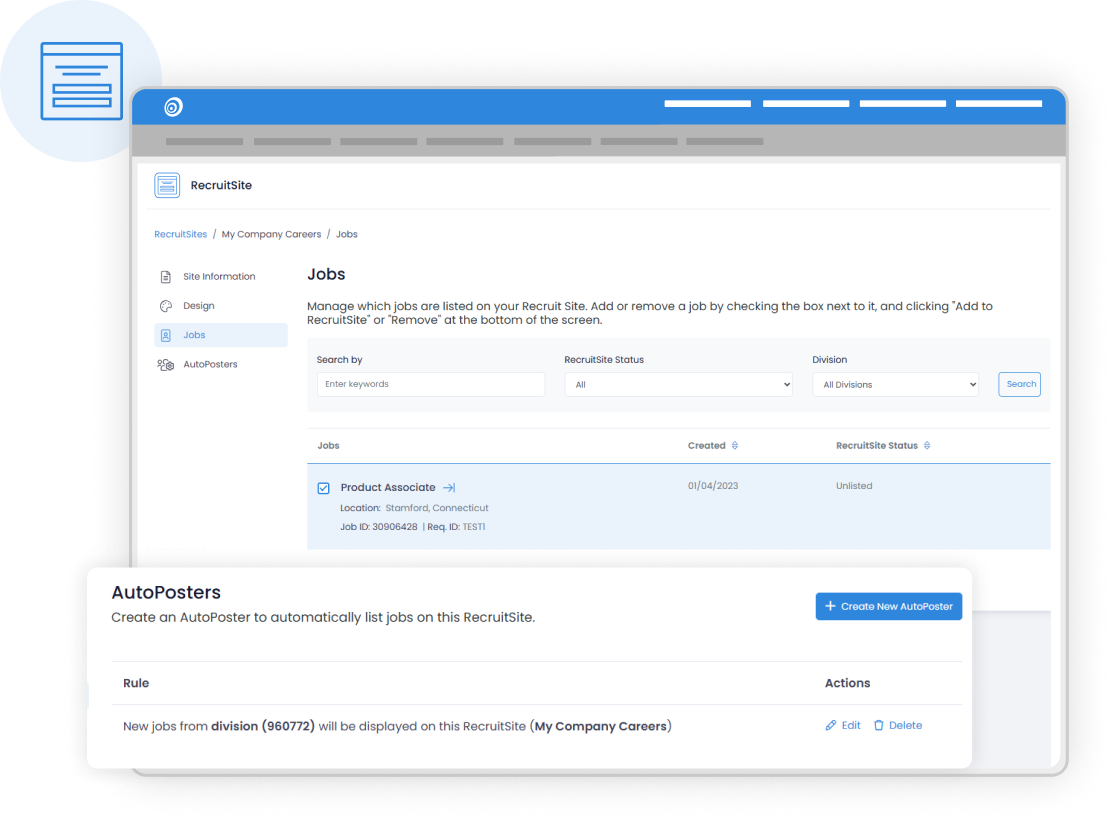
Task: Open the RecruitSites breadcrumb link
Action: point(180,233)
